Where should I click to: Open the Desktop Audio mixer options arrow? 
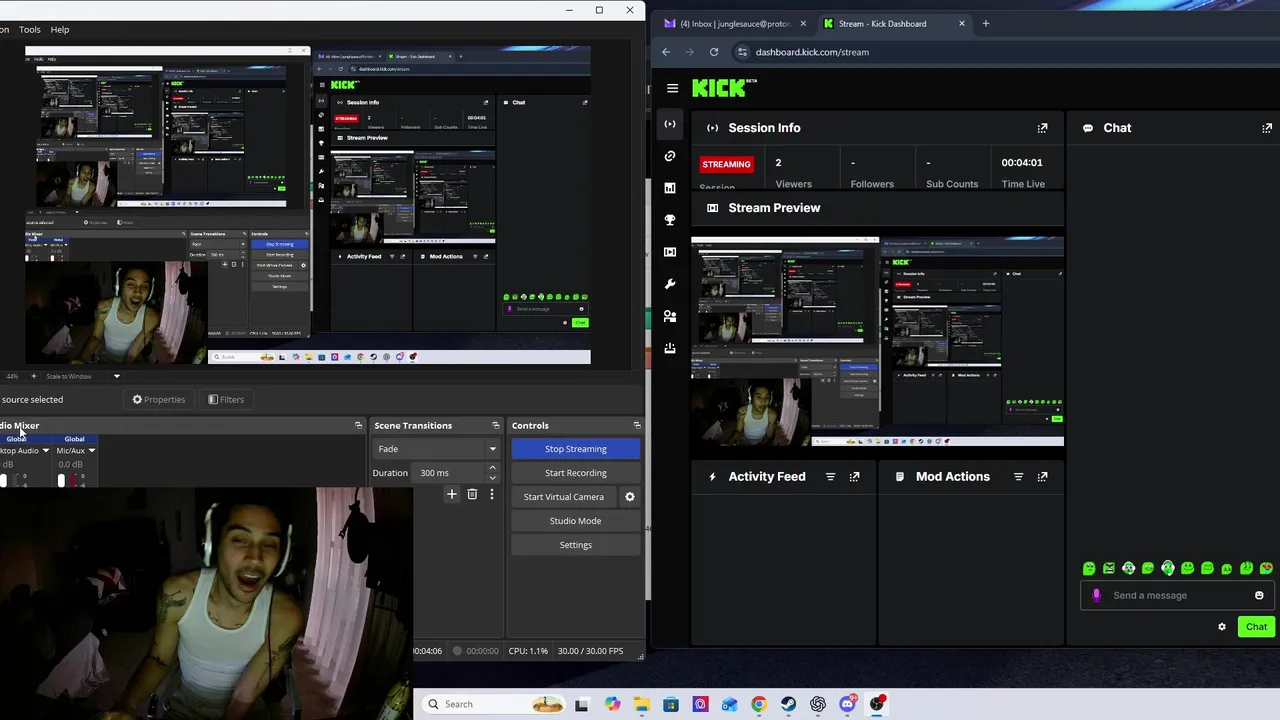pyautogui.click(x=45, y=451)
